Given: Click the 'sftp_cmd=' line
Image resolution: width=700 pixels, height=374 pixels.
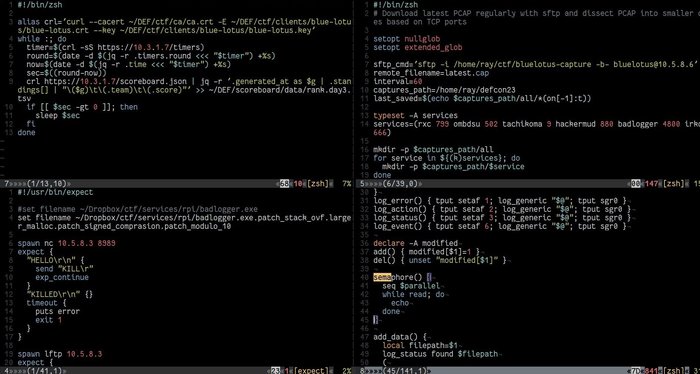Looking at the screenshot, I should (535, 64).
